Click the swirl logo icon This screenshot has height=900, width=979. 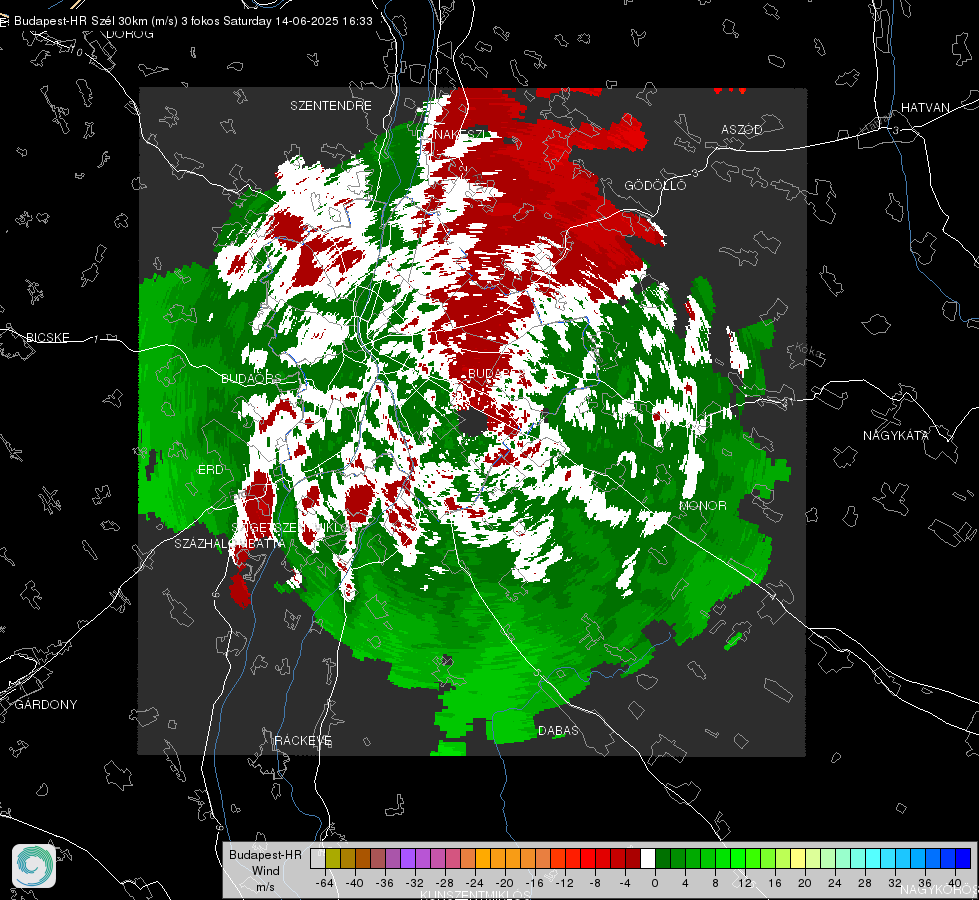click(34, 866)
